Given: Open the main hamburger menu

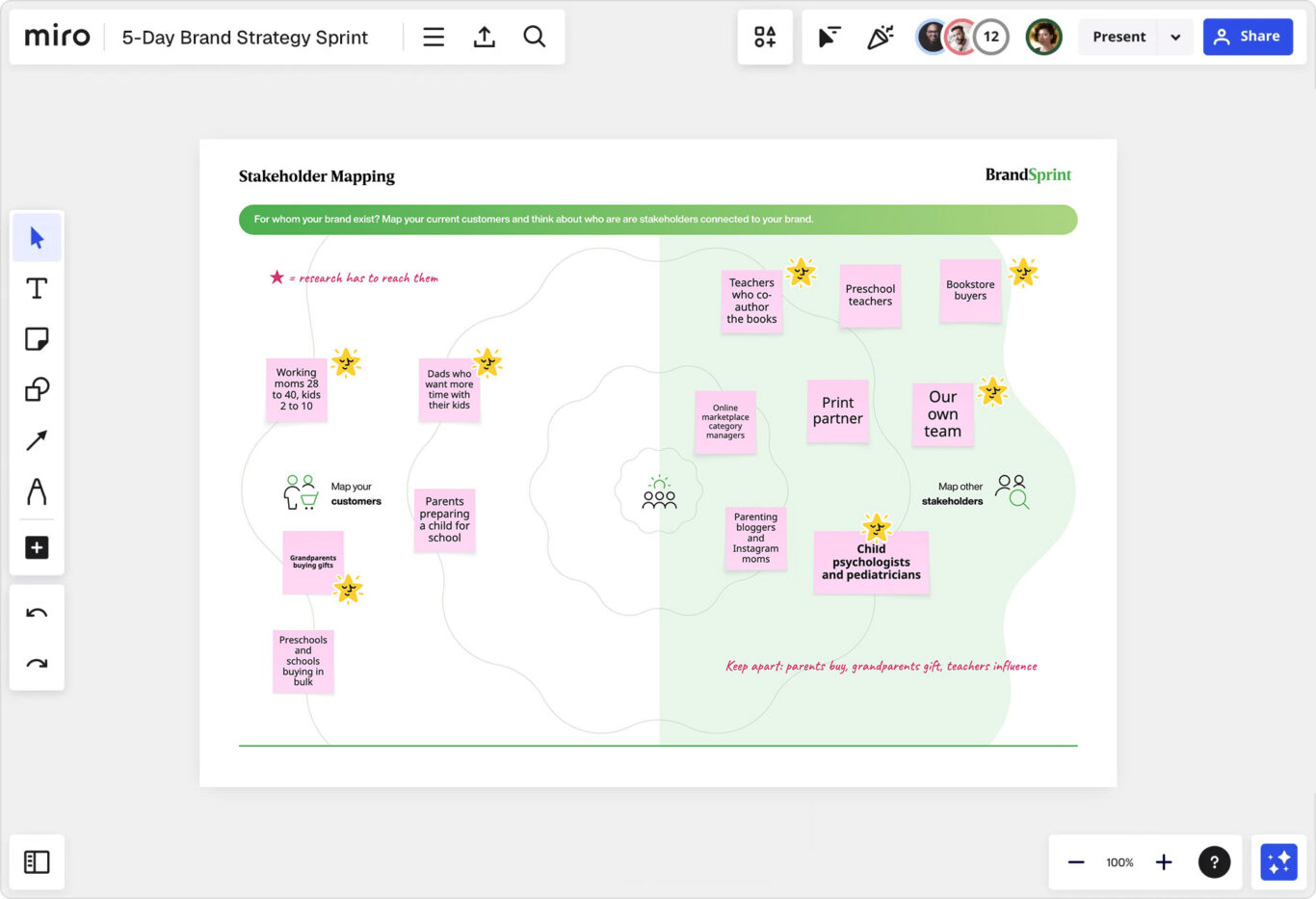Looking at the screenshot, I should tap(434, 37).
